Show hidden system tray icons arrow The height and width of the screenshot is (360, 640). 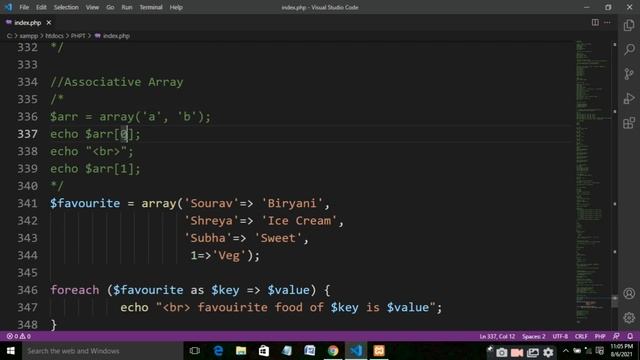[x=566, y=351]
